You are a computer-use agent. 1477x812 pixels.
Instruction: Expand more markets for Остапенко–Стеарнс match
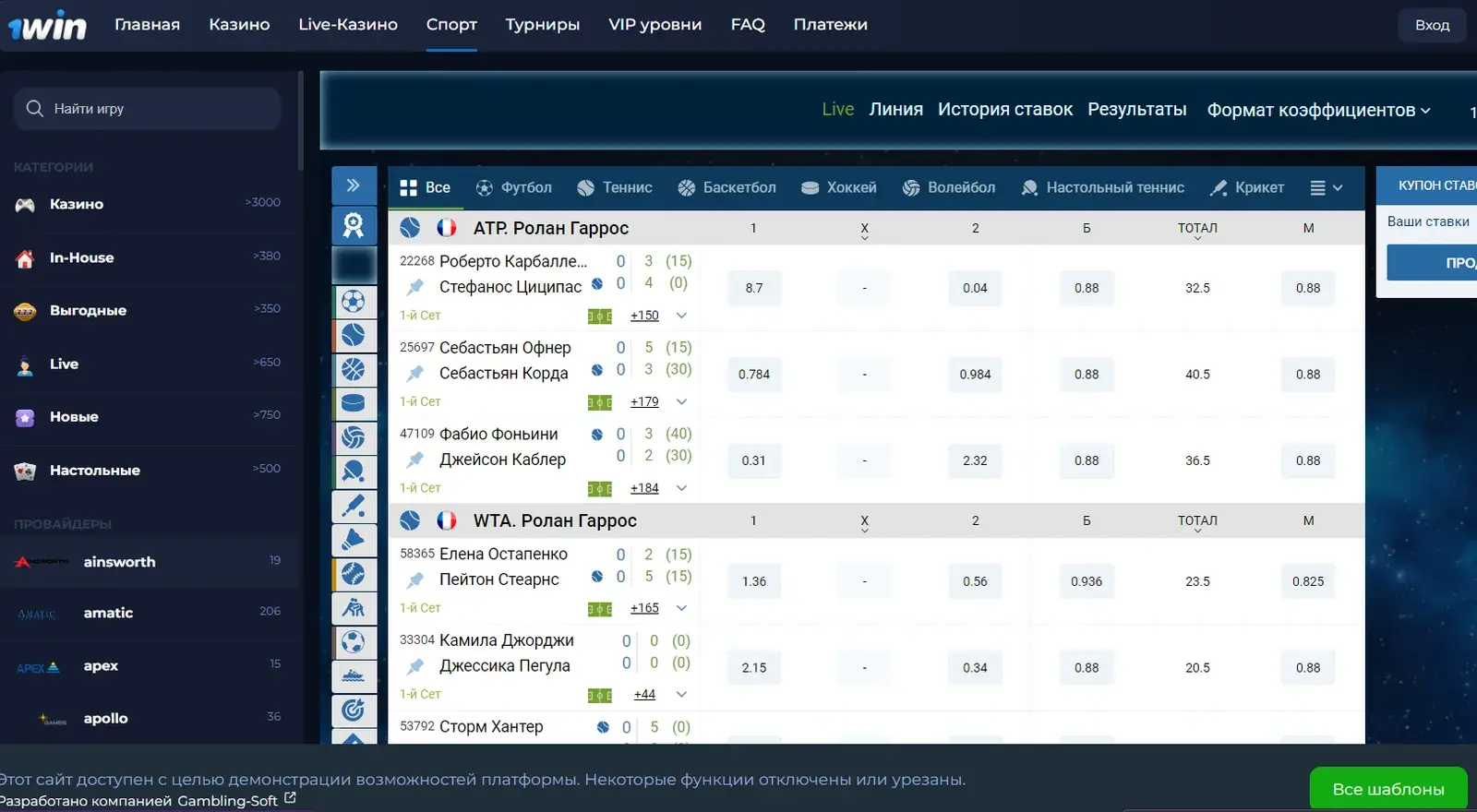[x=681, y=608]
